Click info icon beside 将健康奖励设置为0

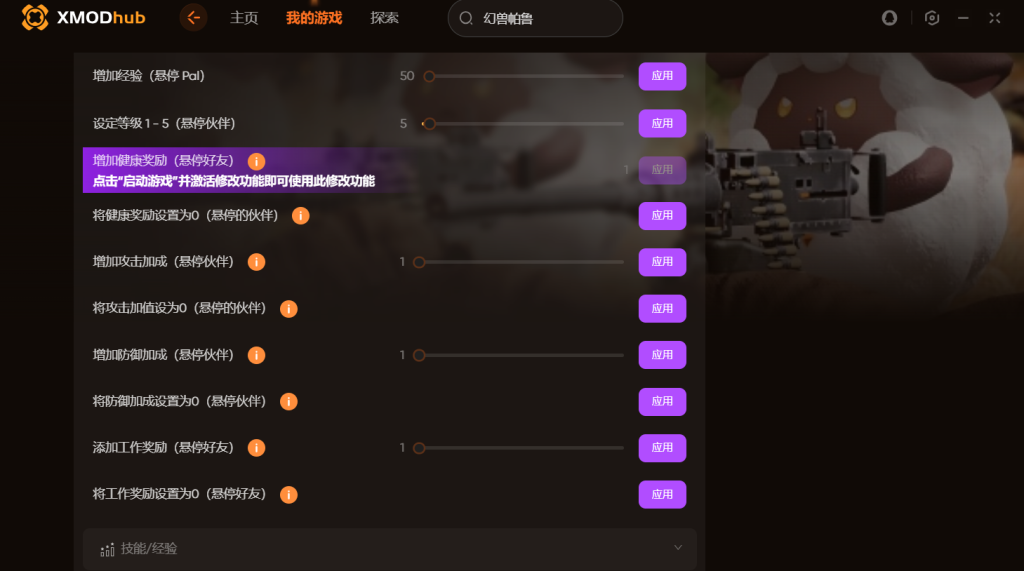(300, 216)
